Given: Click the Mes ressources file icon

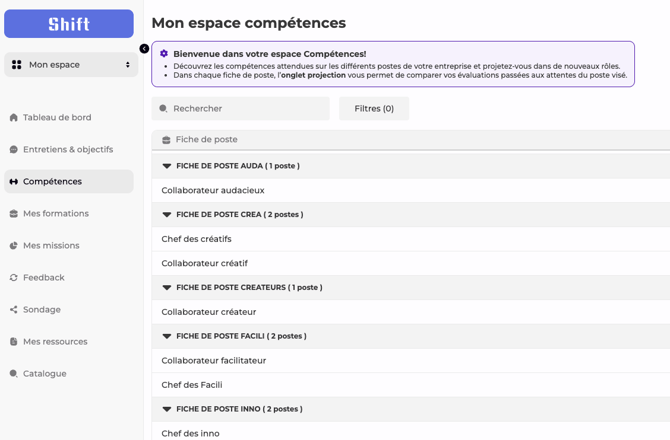Looking at the screenshot, I should coord(13,342).
